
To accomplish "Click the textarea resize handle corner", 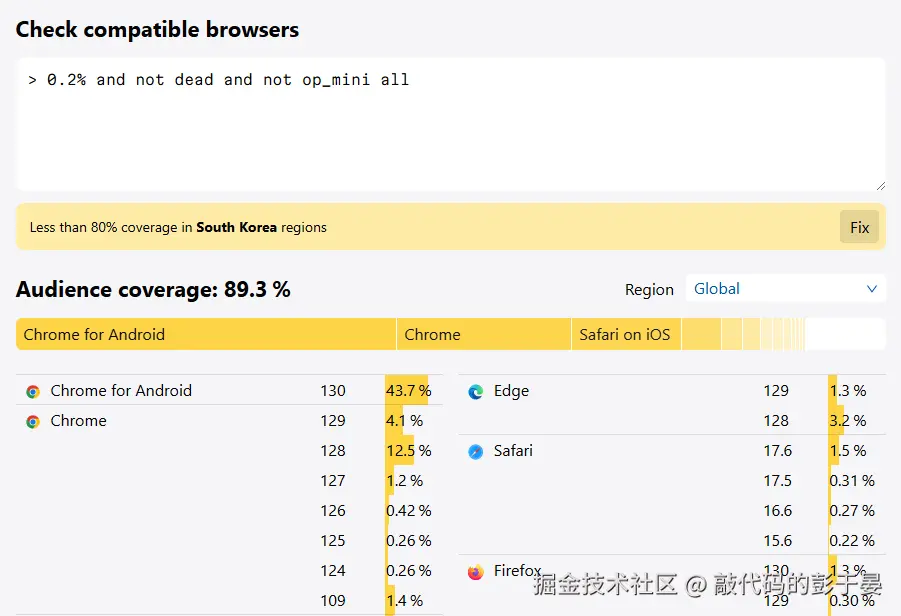I will (x=881, y=186).
